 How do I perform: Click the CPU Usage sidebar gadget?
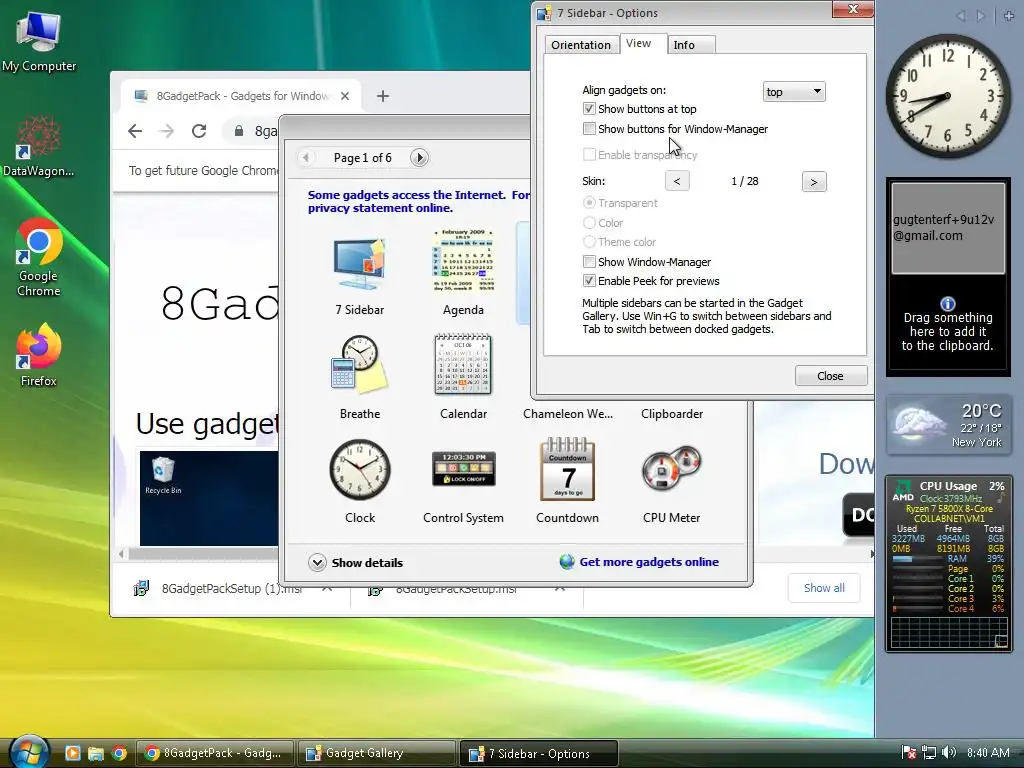tap(948, 564)
